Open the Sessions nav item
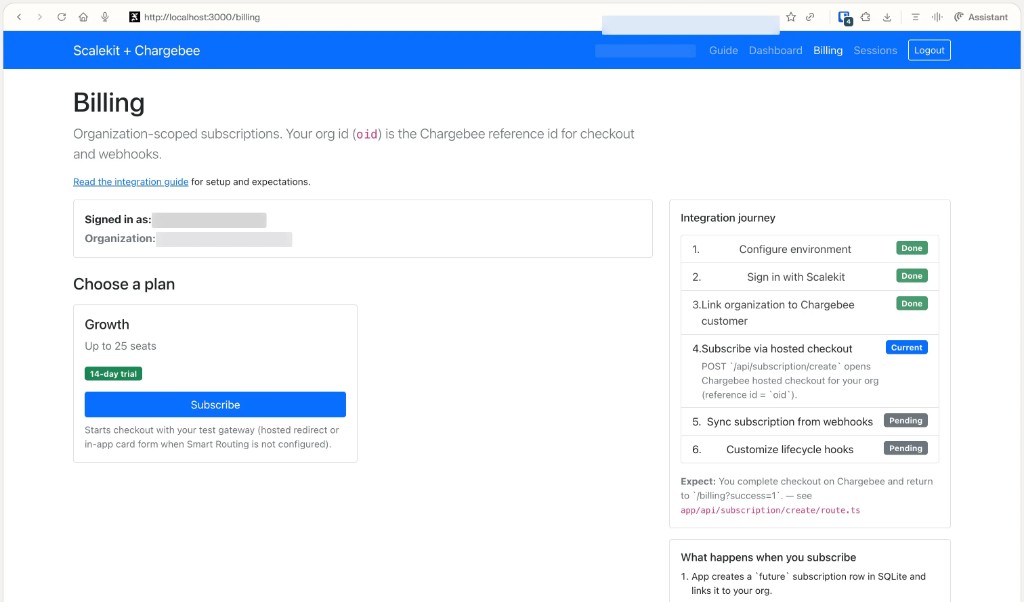The image size is (1024, 602). pos(875,50)
